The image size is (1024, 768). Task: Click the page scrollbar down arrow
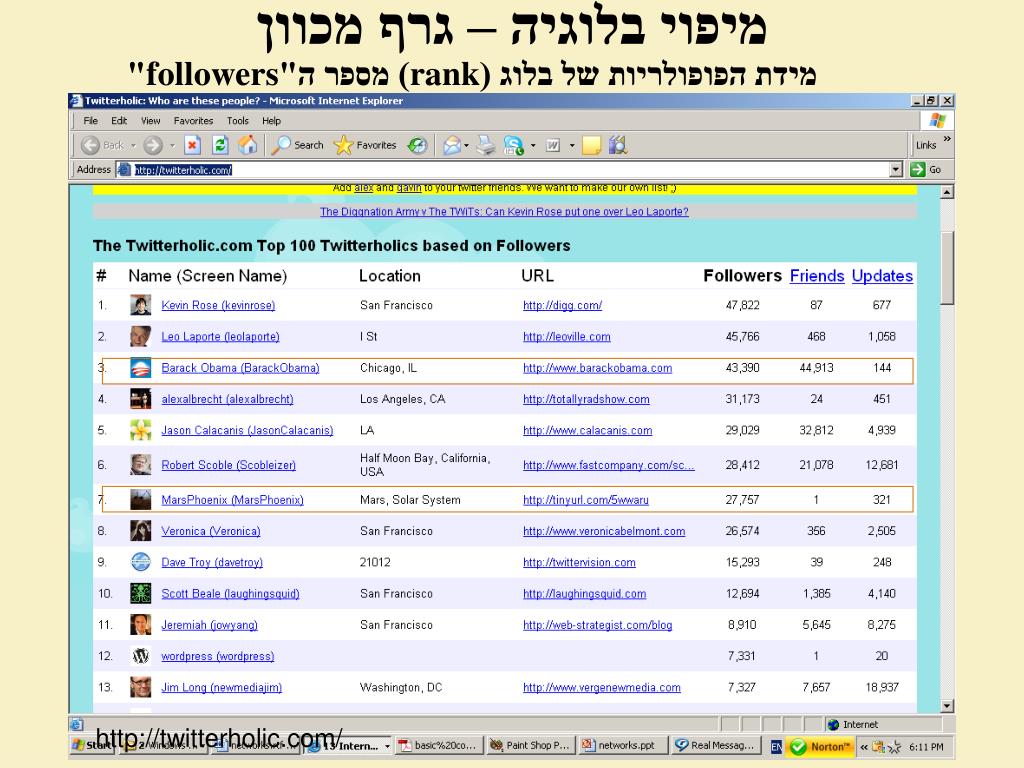click(947, 706)
